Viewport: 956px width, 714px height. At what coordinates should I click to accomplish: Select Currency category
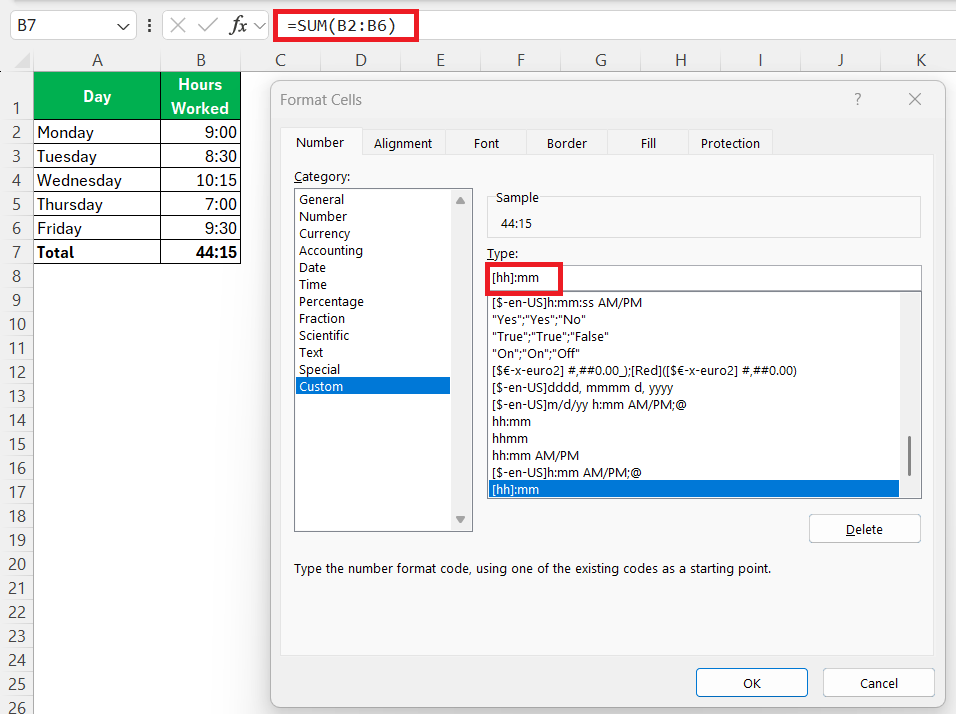(373, 234)
